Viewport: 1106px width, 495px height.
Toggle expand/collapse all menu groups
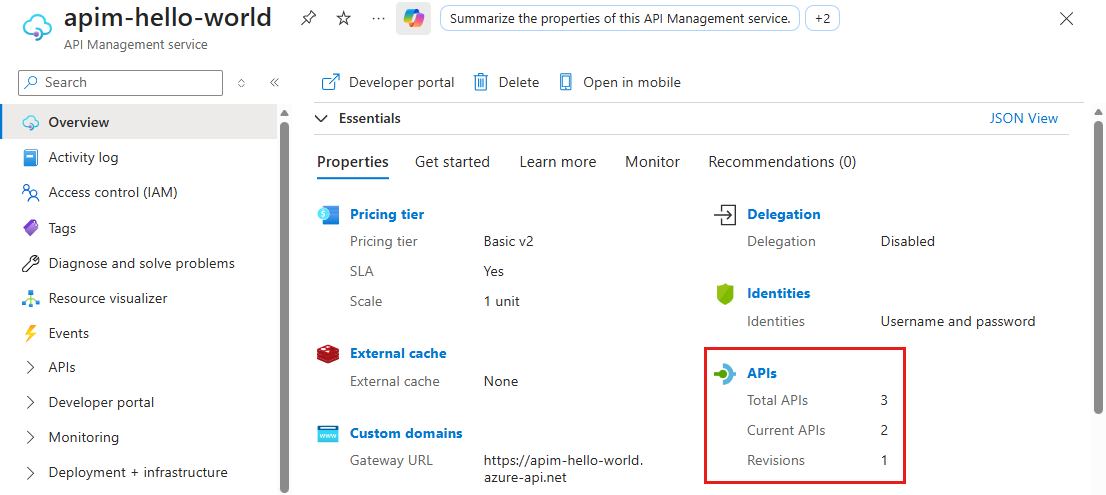tap(241, 82)
